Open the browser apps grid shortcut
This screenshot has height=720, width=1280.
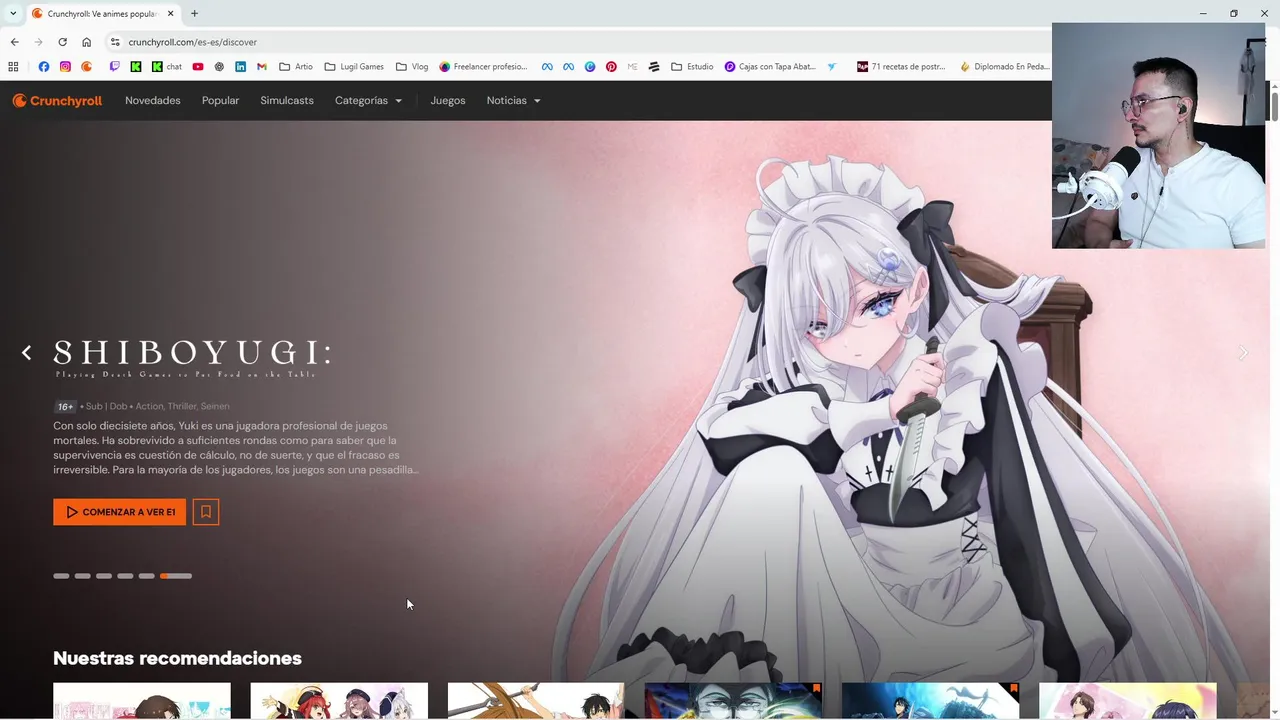13,67
